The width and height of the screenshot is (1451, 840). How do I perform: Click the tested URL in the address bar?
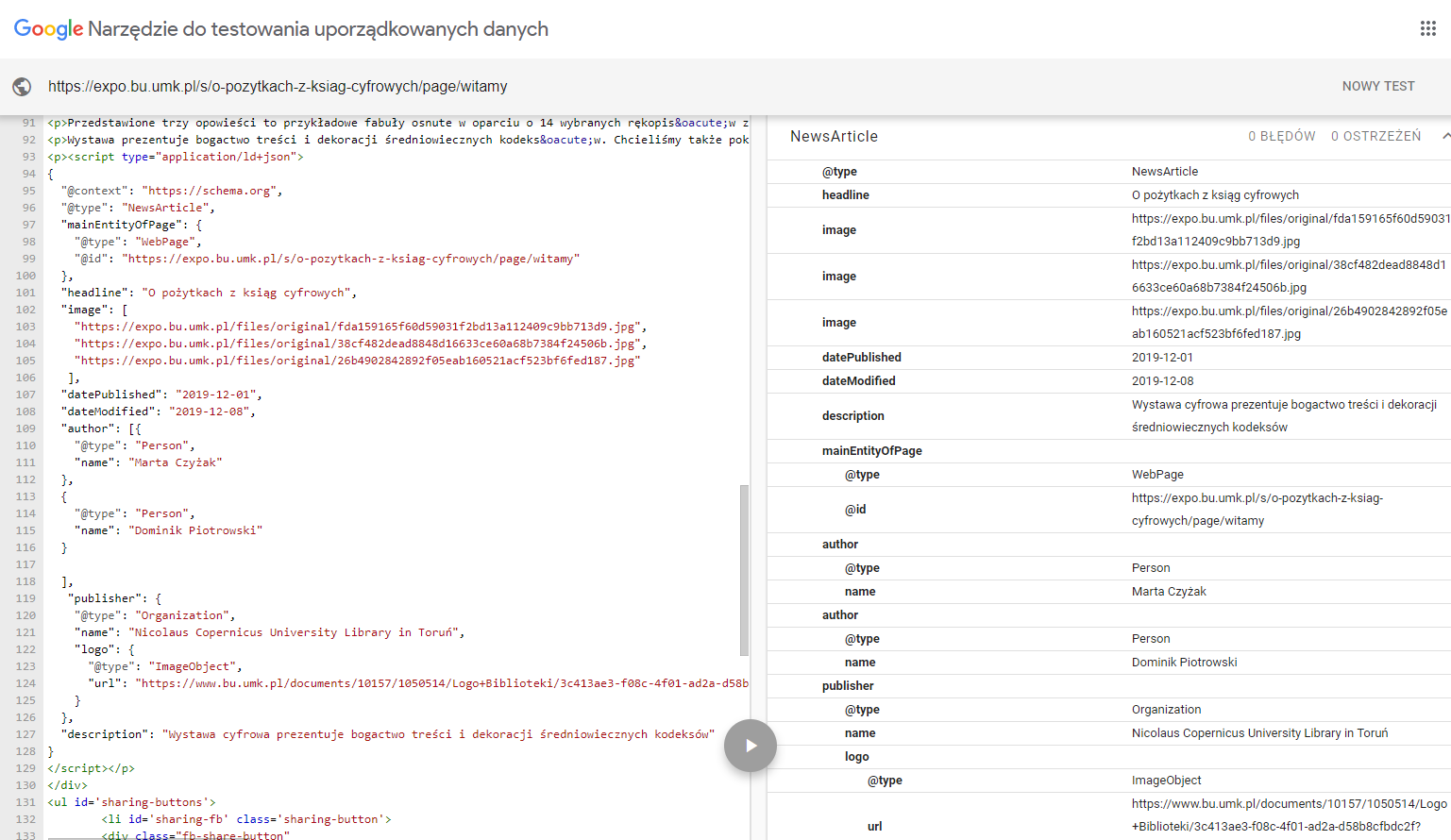(x=278, y=86)
